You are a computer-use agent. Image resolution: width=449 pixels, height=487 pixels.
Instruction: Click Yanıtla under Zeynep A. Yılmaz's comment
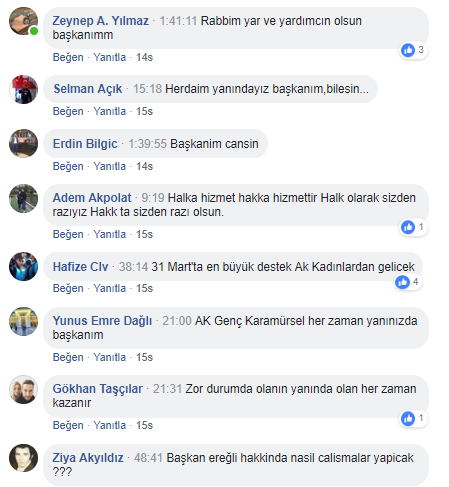[110, 57]
